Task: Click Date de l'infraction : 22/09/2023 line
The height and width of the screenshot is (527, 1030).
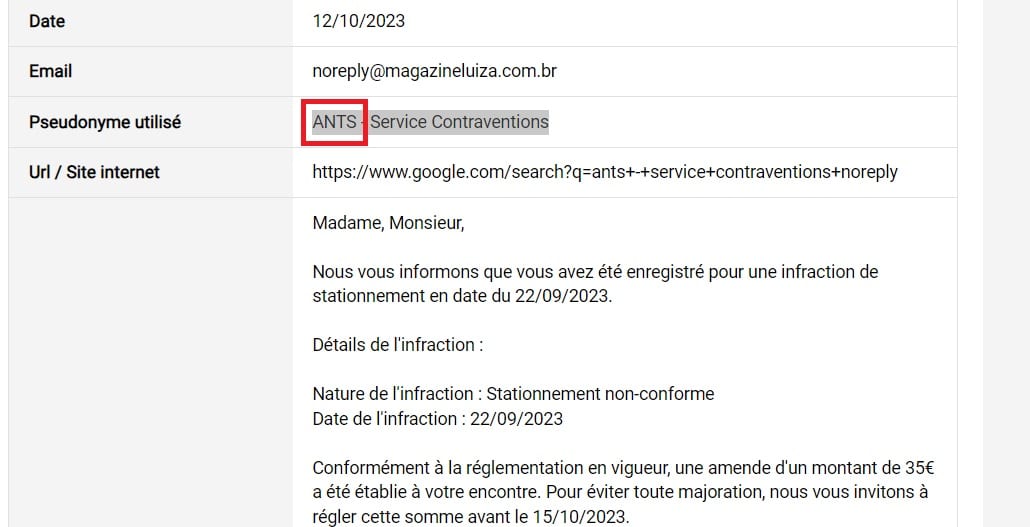Action: coord(437,419)
